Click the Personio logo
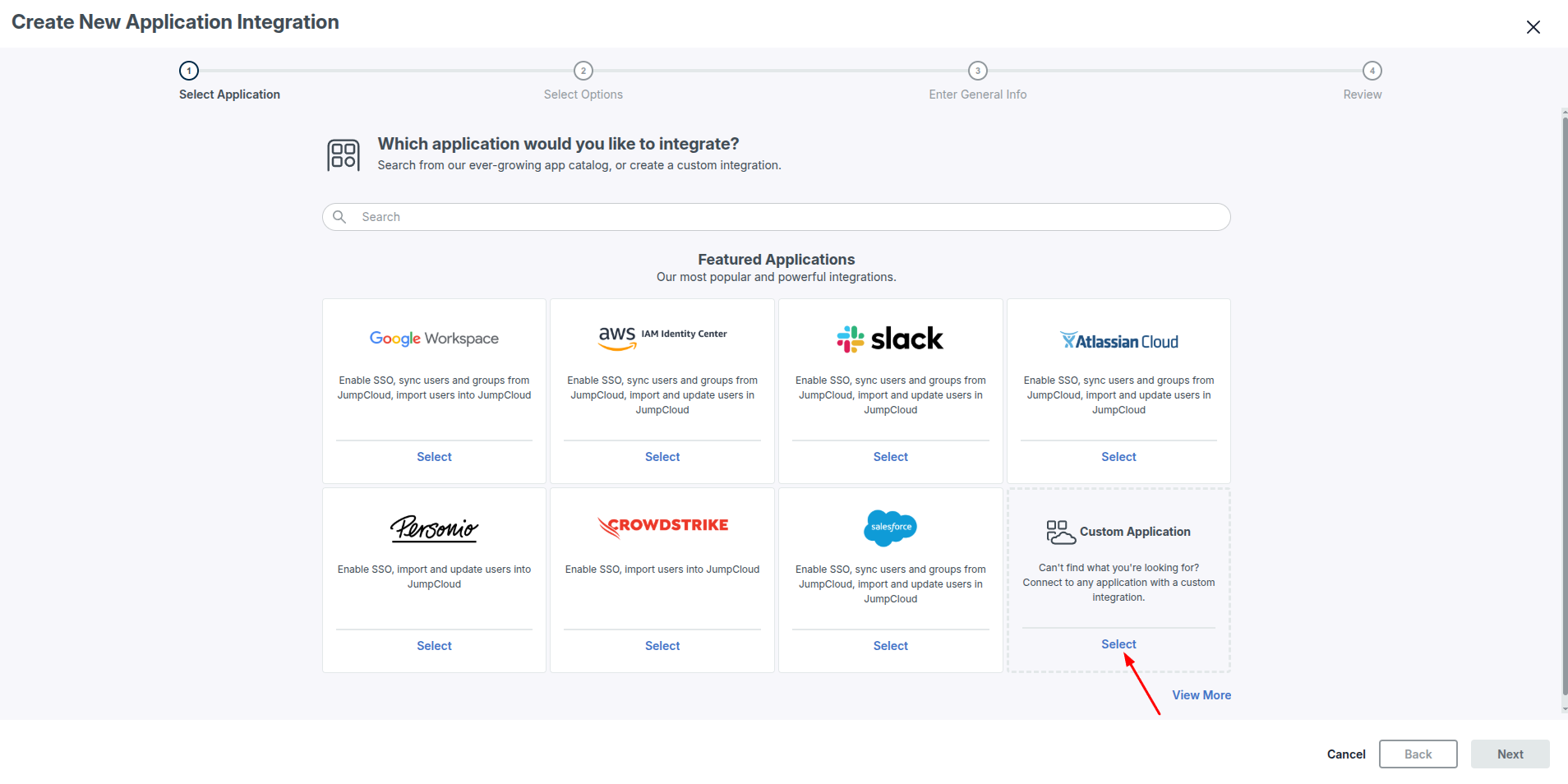 (x=434, y=528)
